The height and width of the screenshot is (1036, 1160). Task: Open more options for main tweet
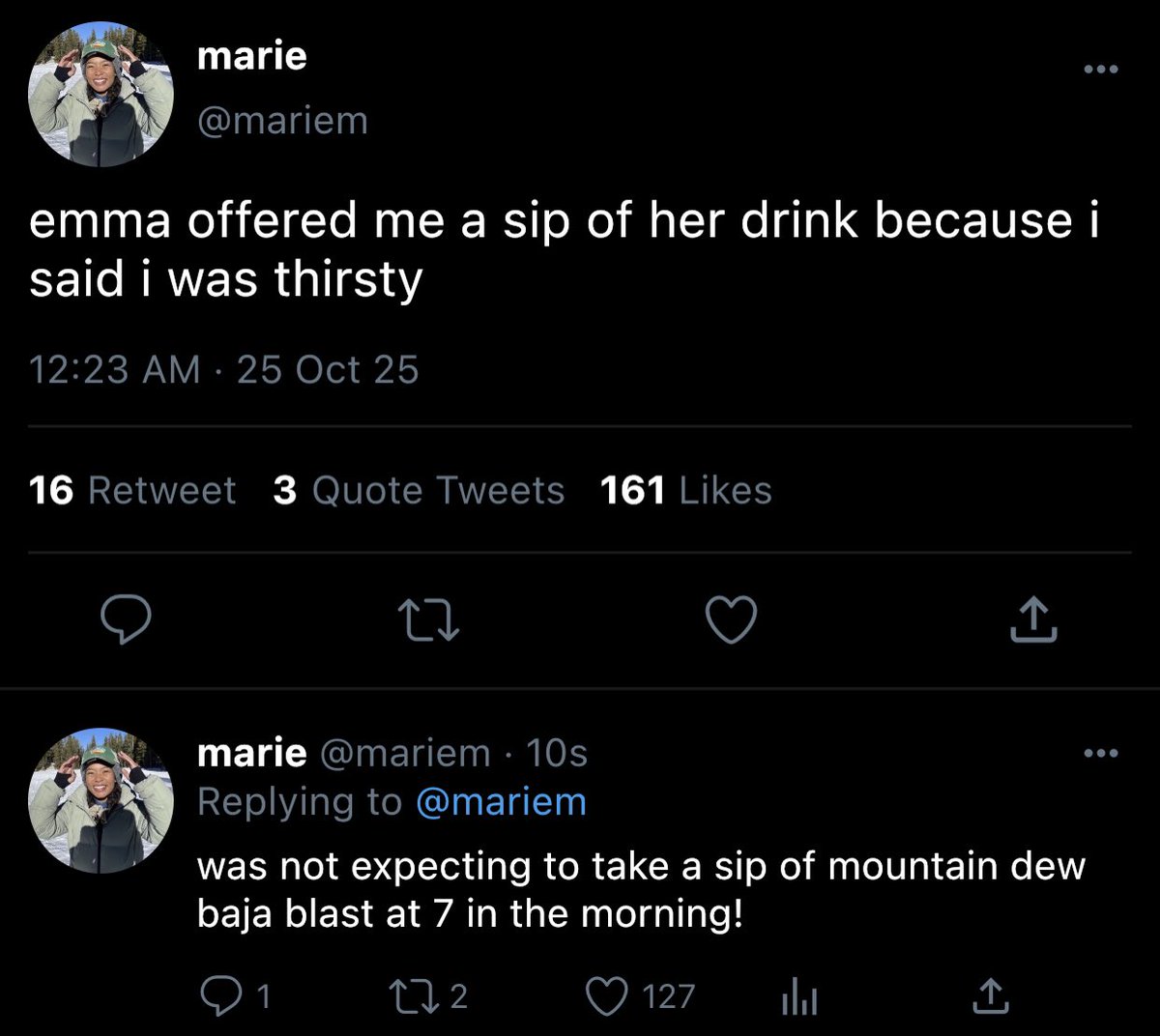coord(1100,70)
